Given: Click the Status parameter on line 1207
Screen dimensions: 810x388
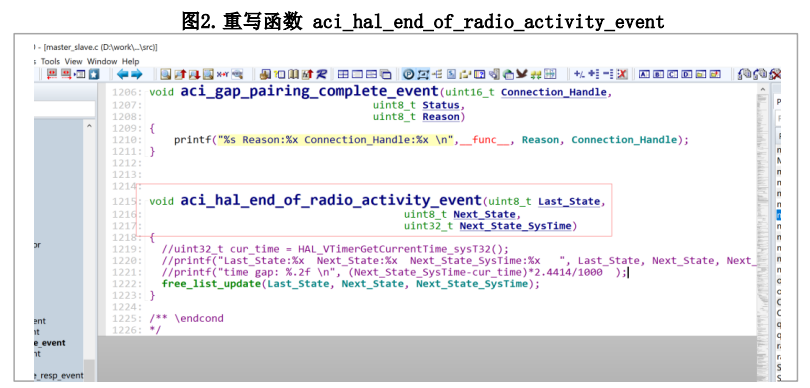Looking at the screenshot, I should [x=441, y=105].
